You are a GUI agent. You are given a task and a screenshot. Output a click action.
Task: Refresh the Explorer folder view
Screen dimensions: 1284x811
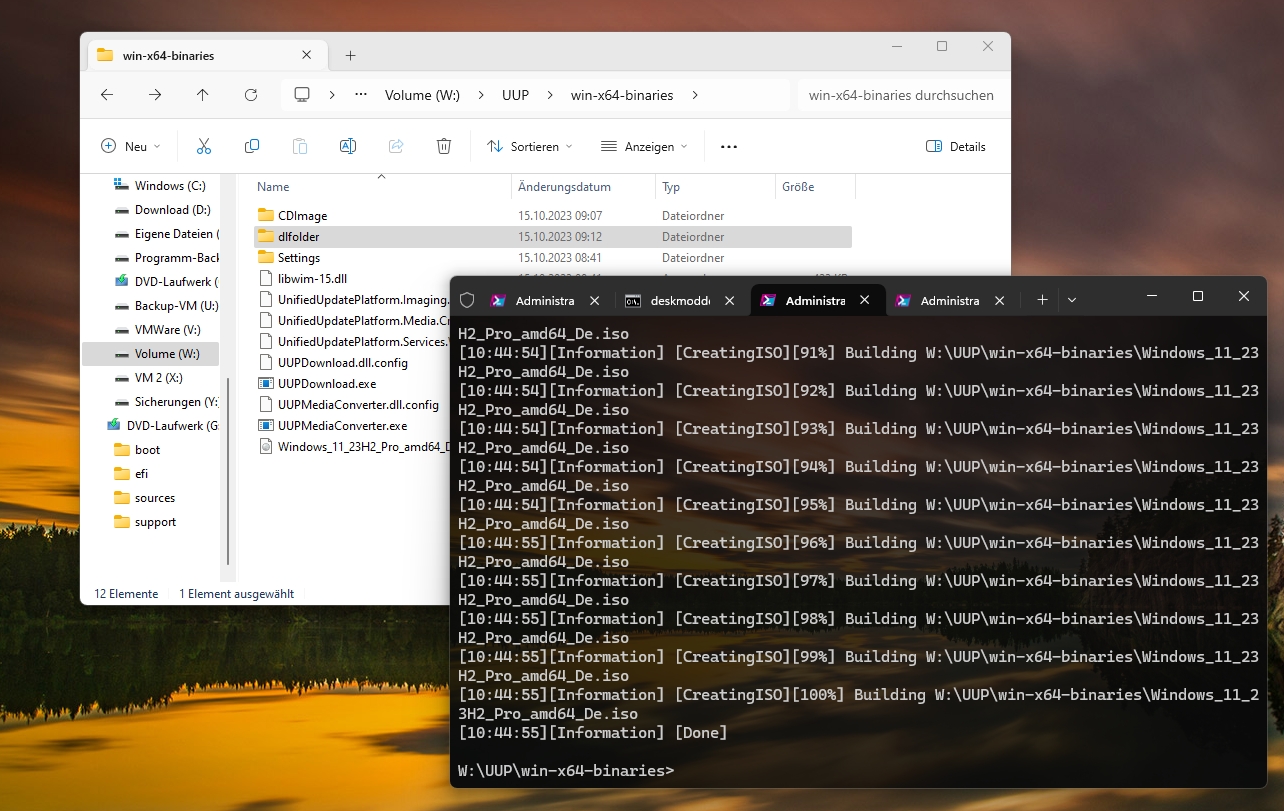click(251, 95)
